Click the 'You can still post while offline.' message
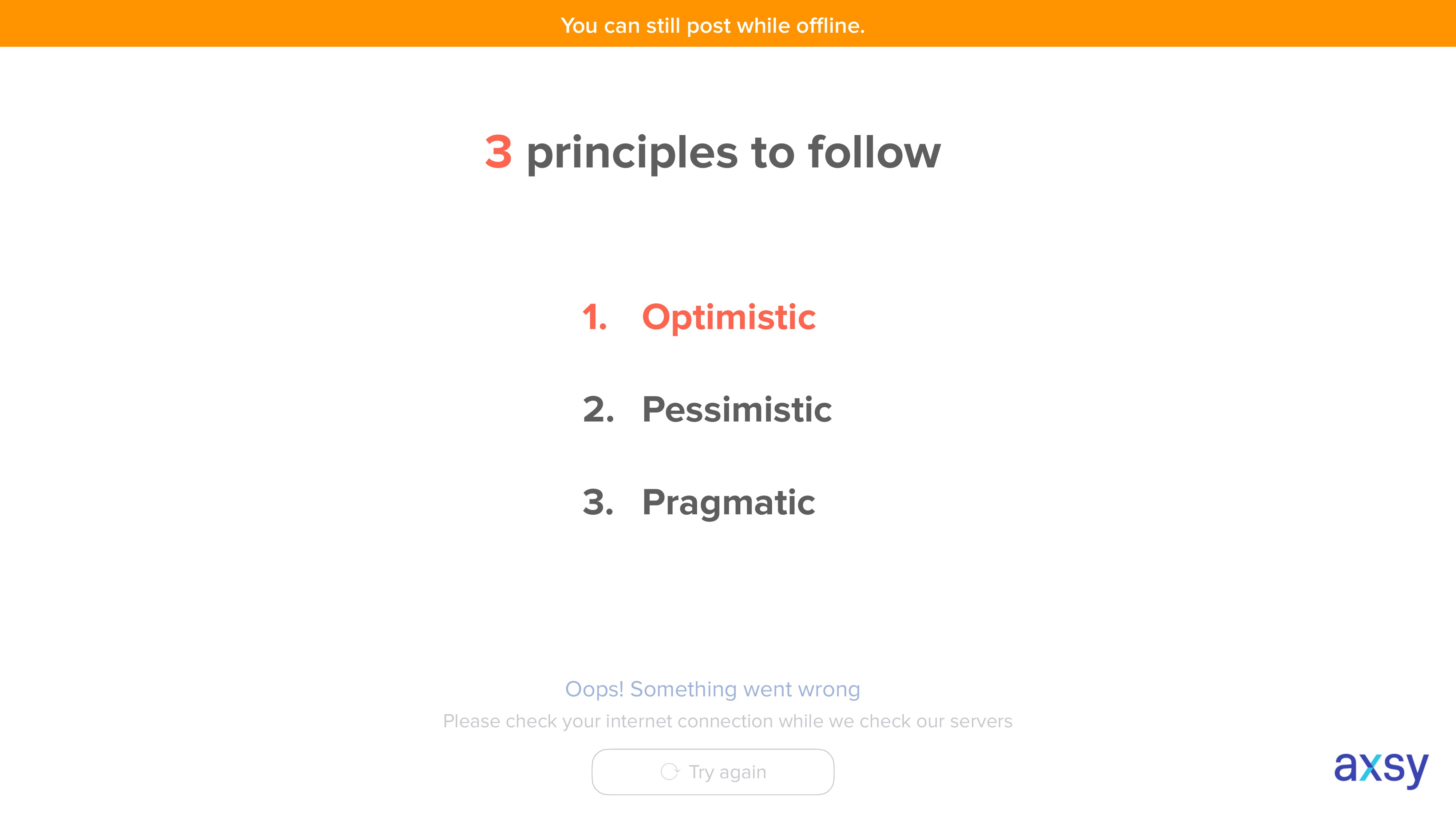 pos(713,25)
